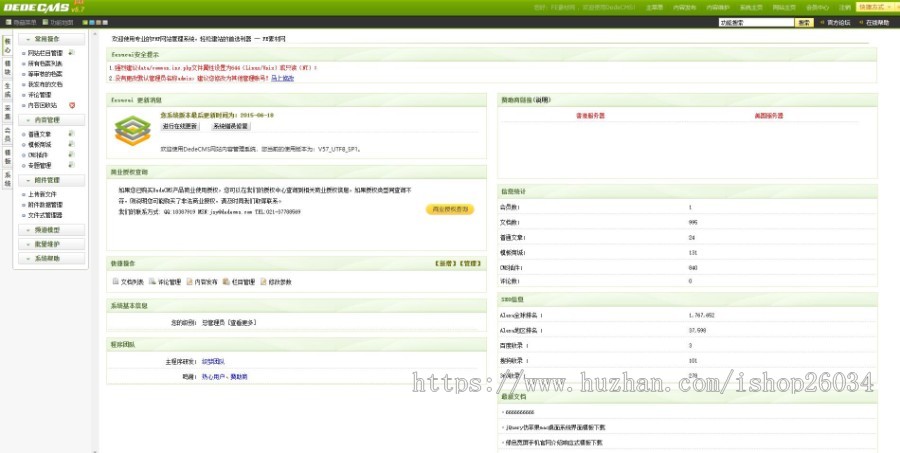The height and width of the screenshot is (453, 900).
Task: Pick a color from theme swatches
Action: (x=93, y=21)
